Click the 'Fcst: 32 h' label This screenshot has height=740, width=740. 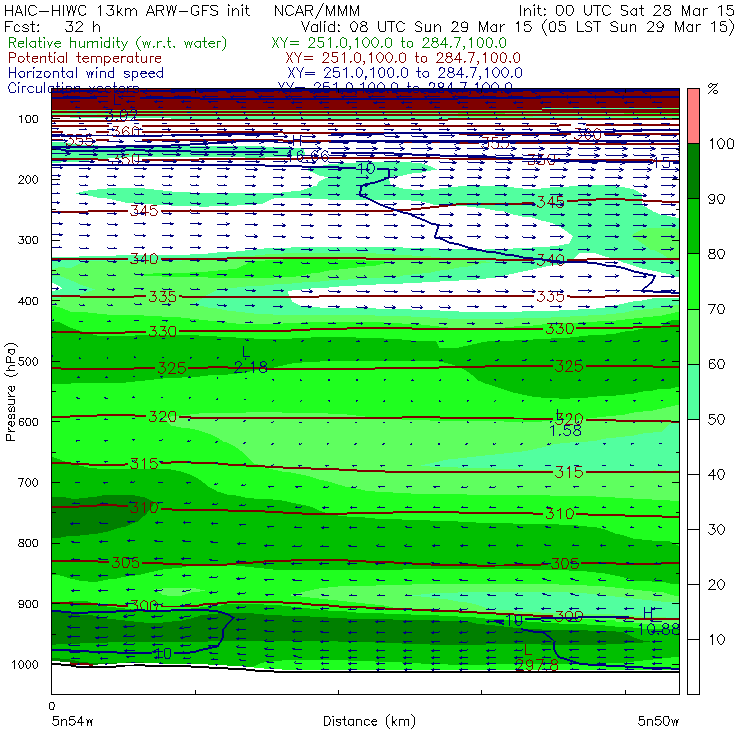pyautogui.click(x=52, y=27)
